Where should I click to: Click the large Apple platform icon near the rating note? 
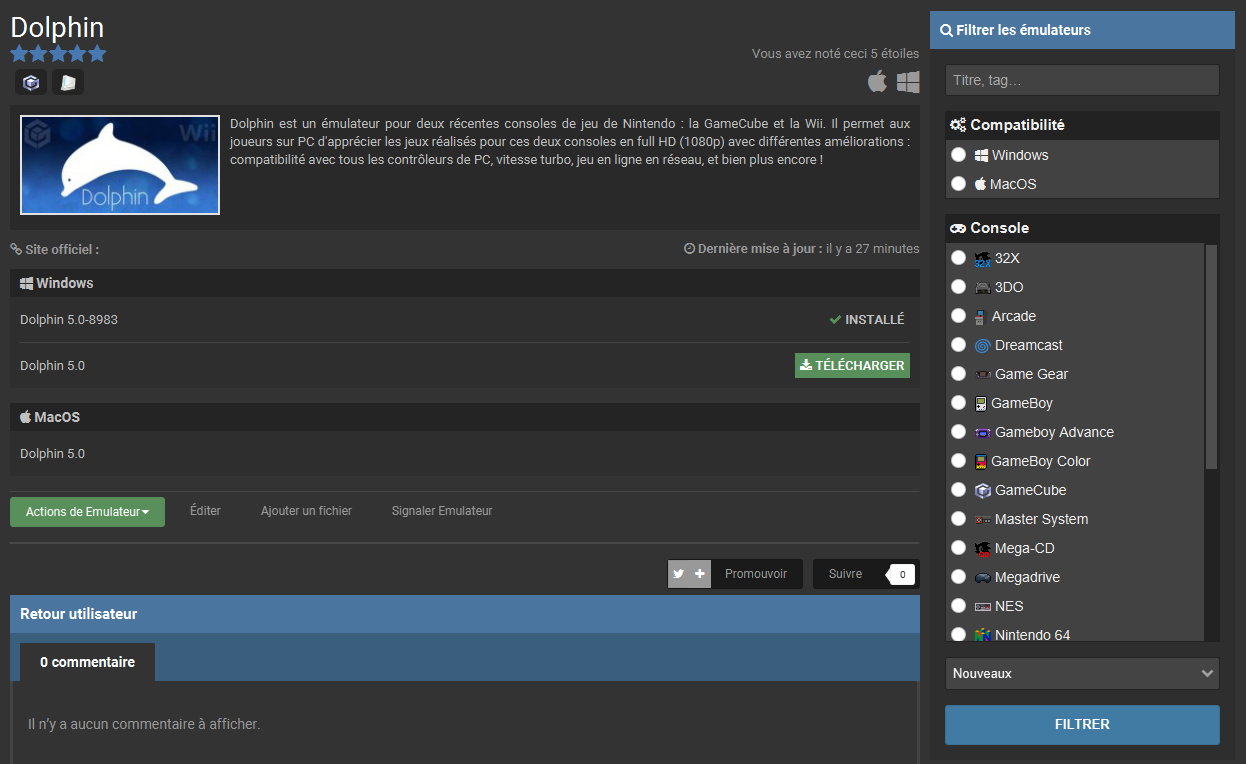[x=877, y=81]
